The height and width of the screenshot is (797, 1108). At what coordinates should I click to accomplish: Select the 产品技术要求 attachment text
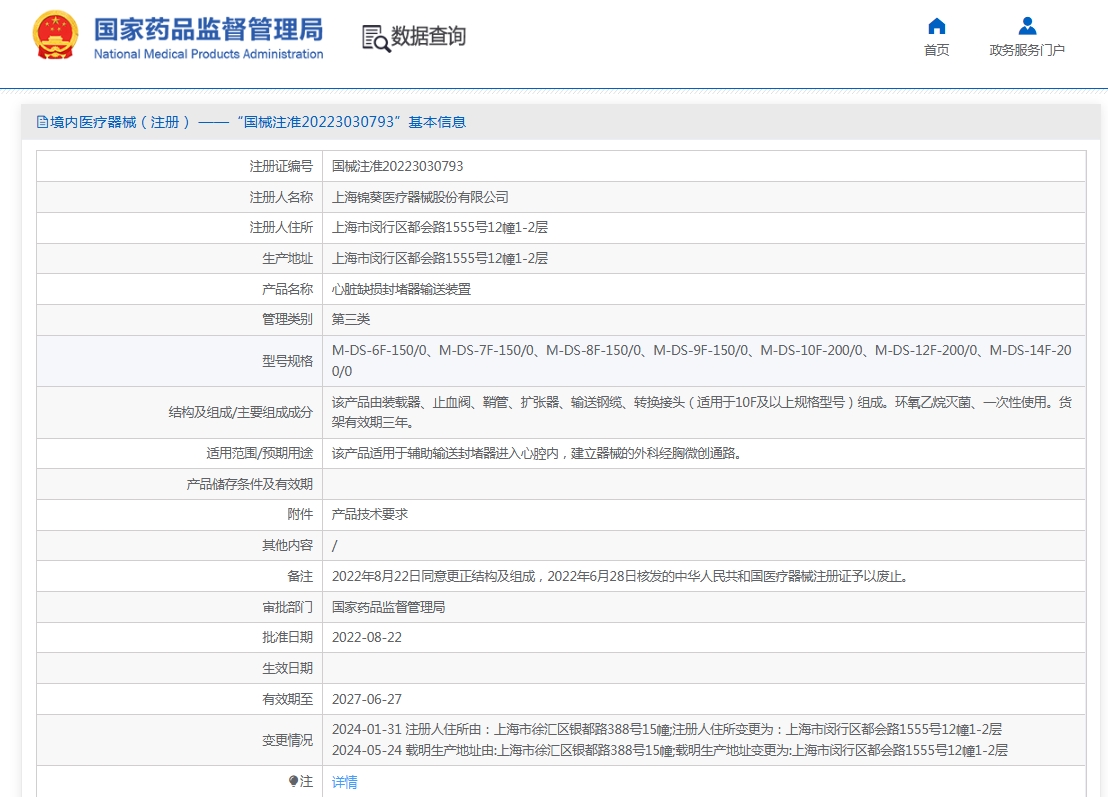(x=370, y=514)
